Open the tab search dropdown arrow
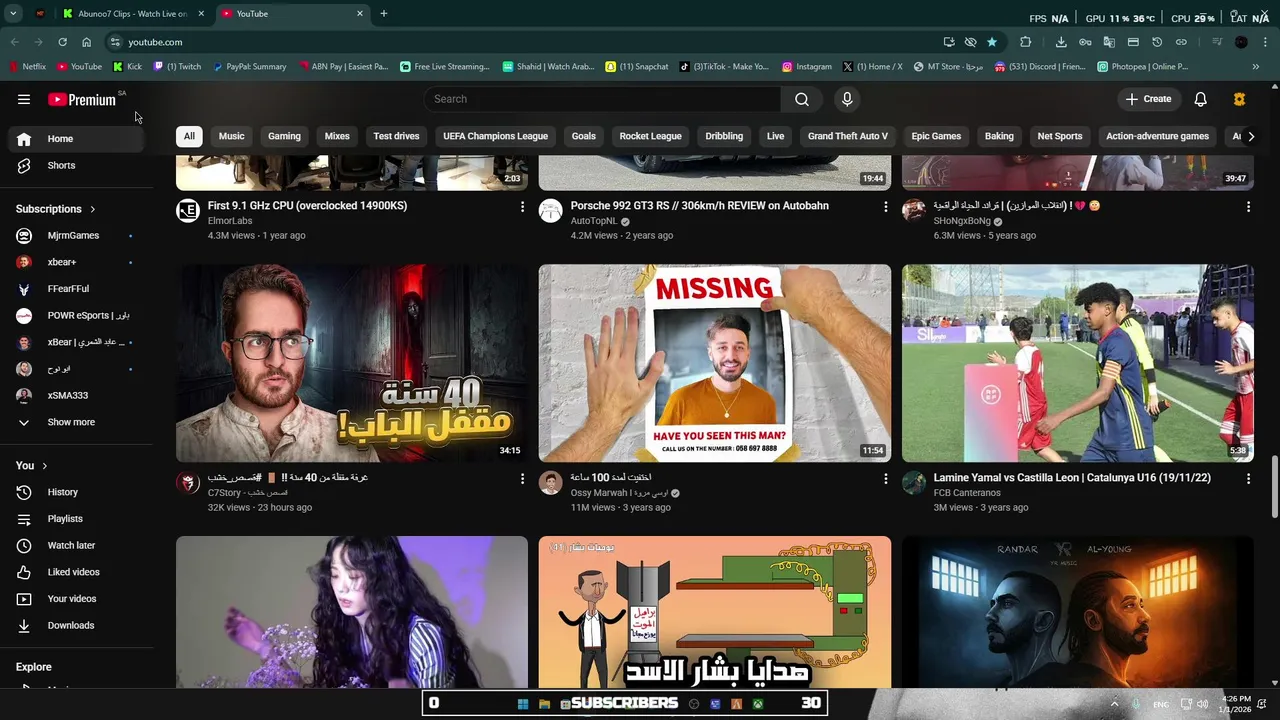 point(13,14)
